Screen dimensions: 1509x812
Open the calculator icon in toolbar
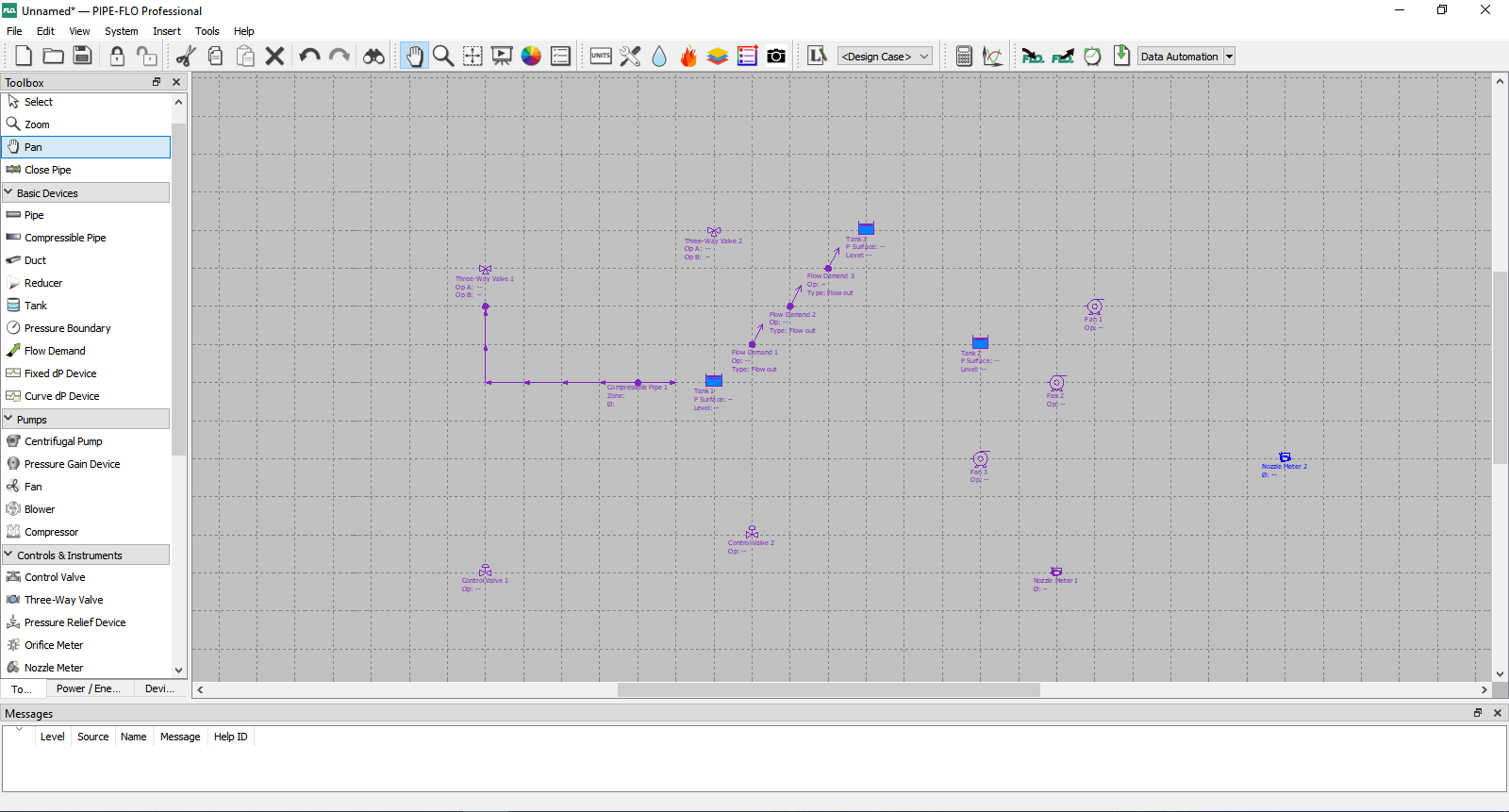[964, 56]
